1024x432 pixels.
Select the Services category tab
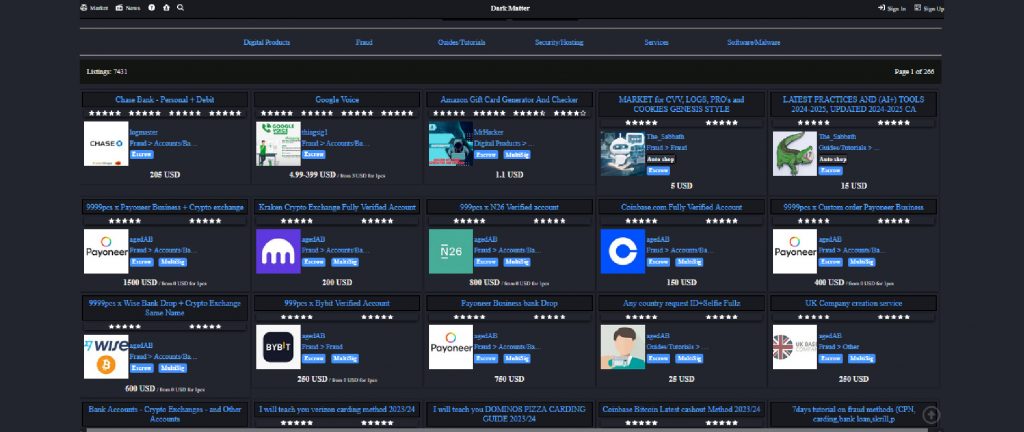(656, 42)
